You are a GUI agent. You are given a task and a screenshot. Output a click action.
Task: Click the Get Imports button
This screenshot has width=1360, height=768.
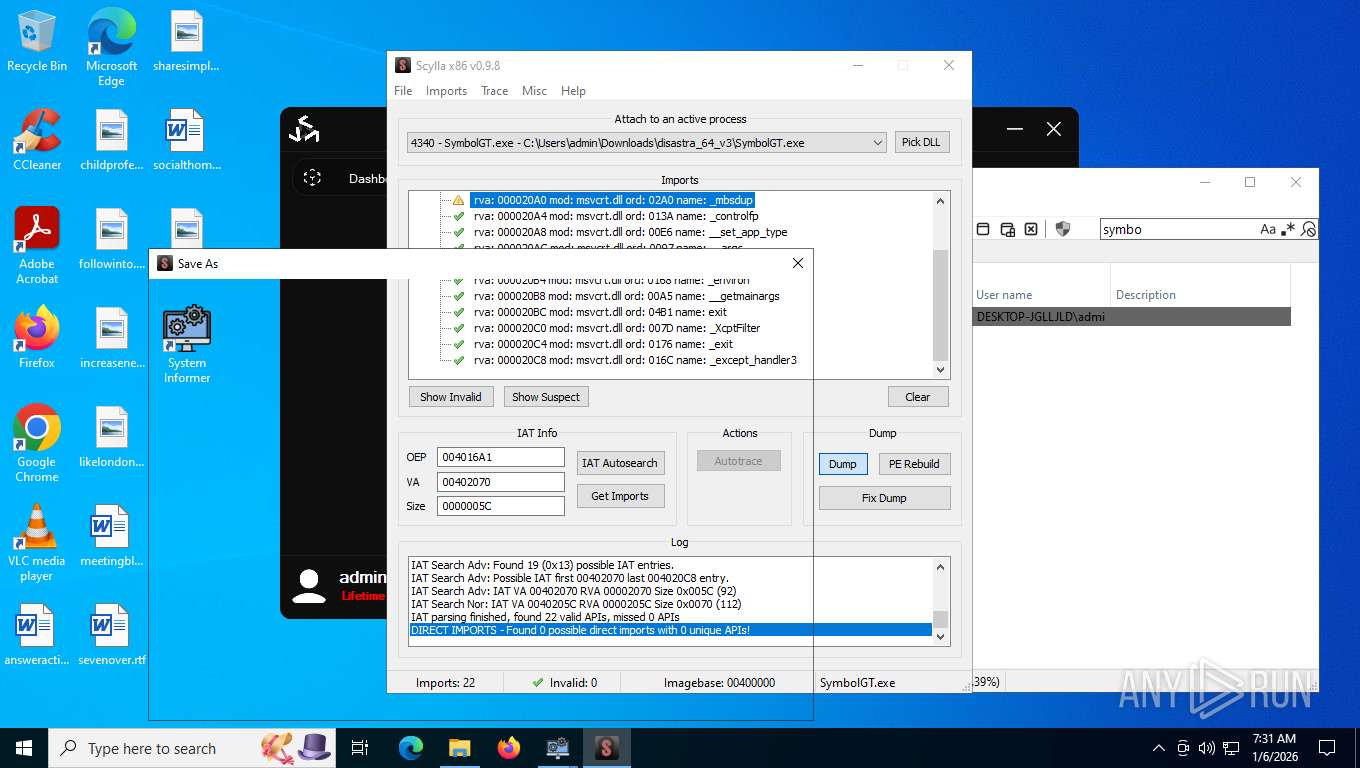click(620, 496)
